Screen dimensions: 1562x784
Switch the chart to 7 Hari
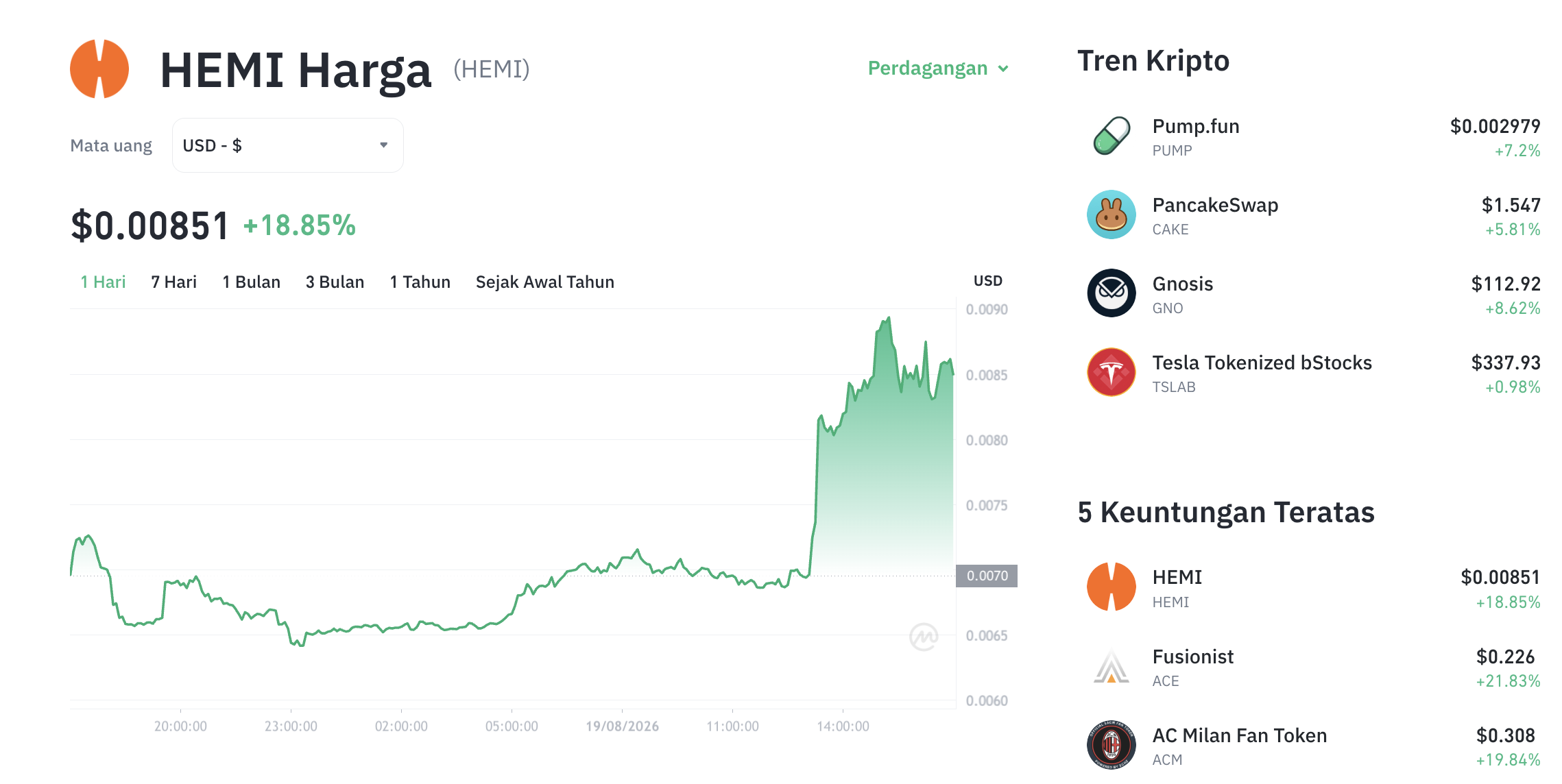click(x=173, y=282)
